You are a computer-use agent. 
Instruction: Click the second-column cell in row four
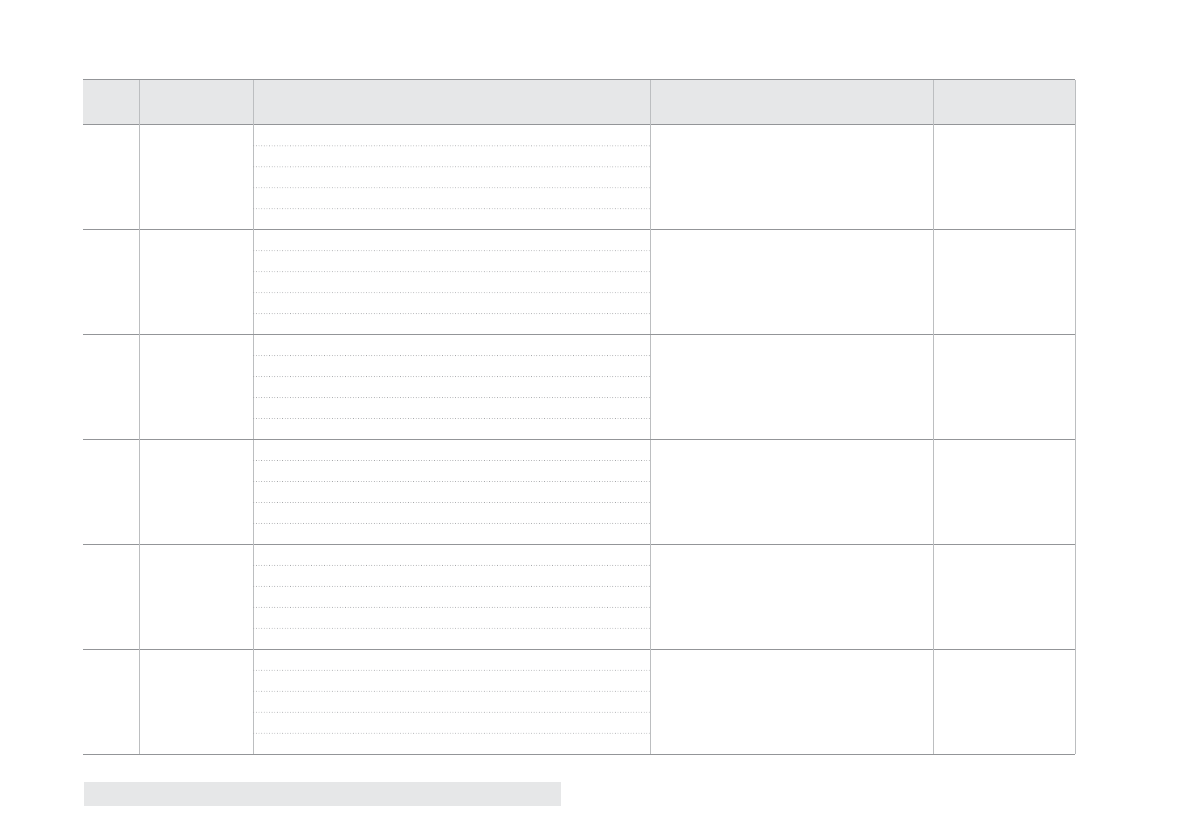tap(196, 492)
